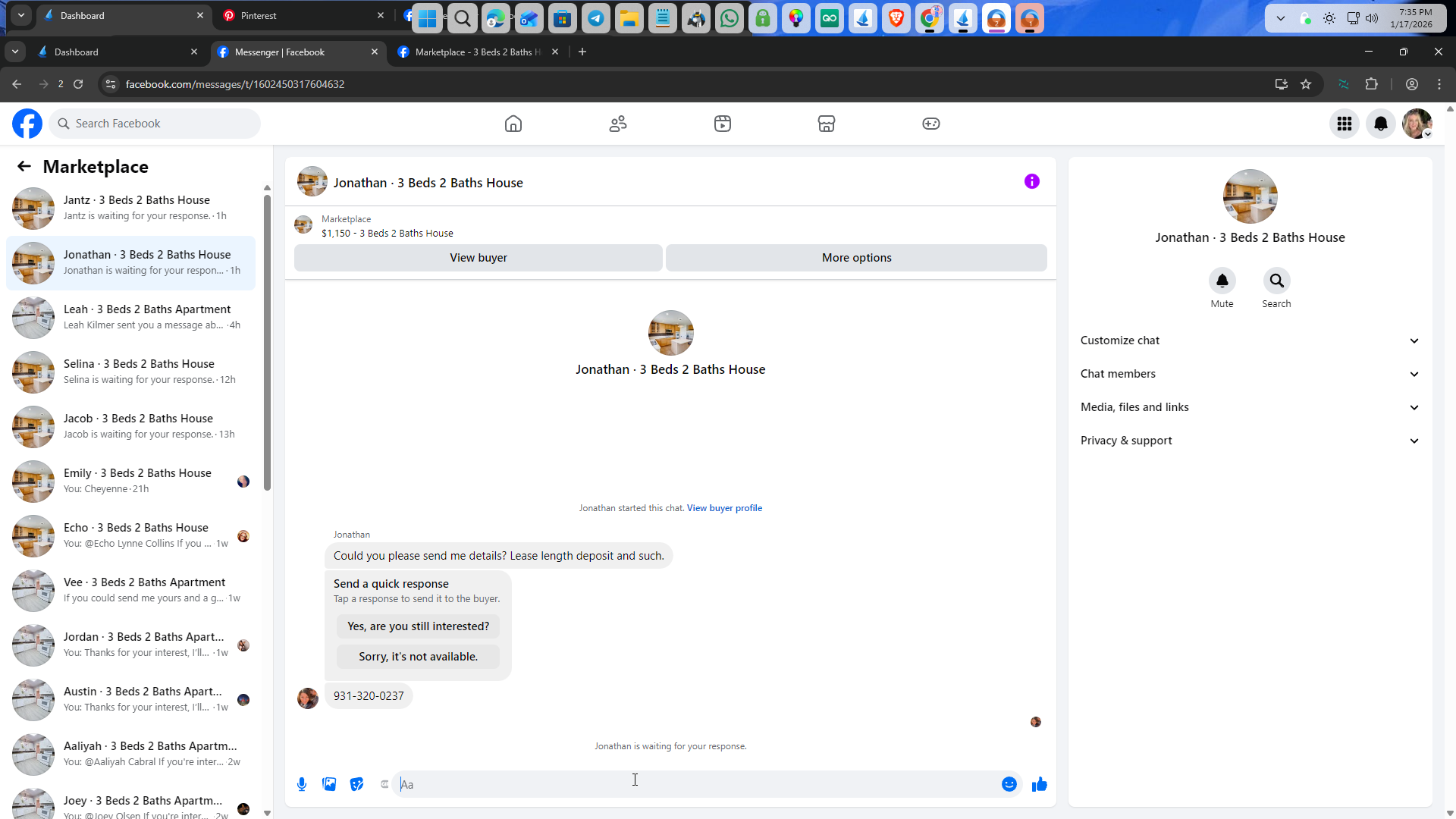The width and height of the screenshot is (1456, 819).
Task: Mute this conversation with bell toggle
Action: click(x=1222, y=281)
